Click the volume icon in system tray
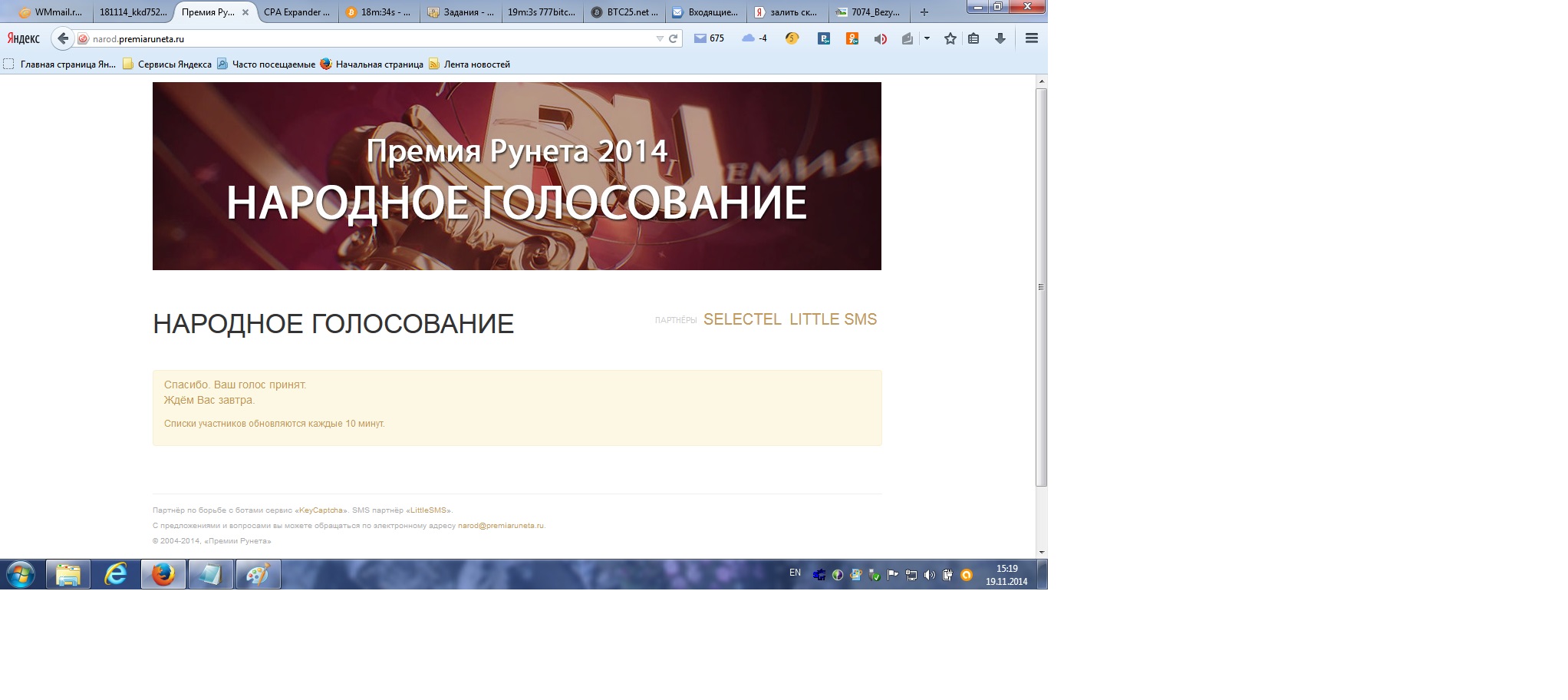The height and width of the screenshot is (700, 1568). [930, 575]
